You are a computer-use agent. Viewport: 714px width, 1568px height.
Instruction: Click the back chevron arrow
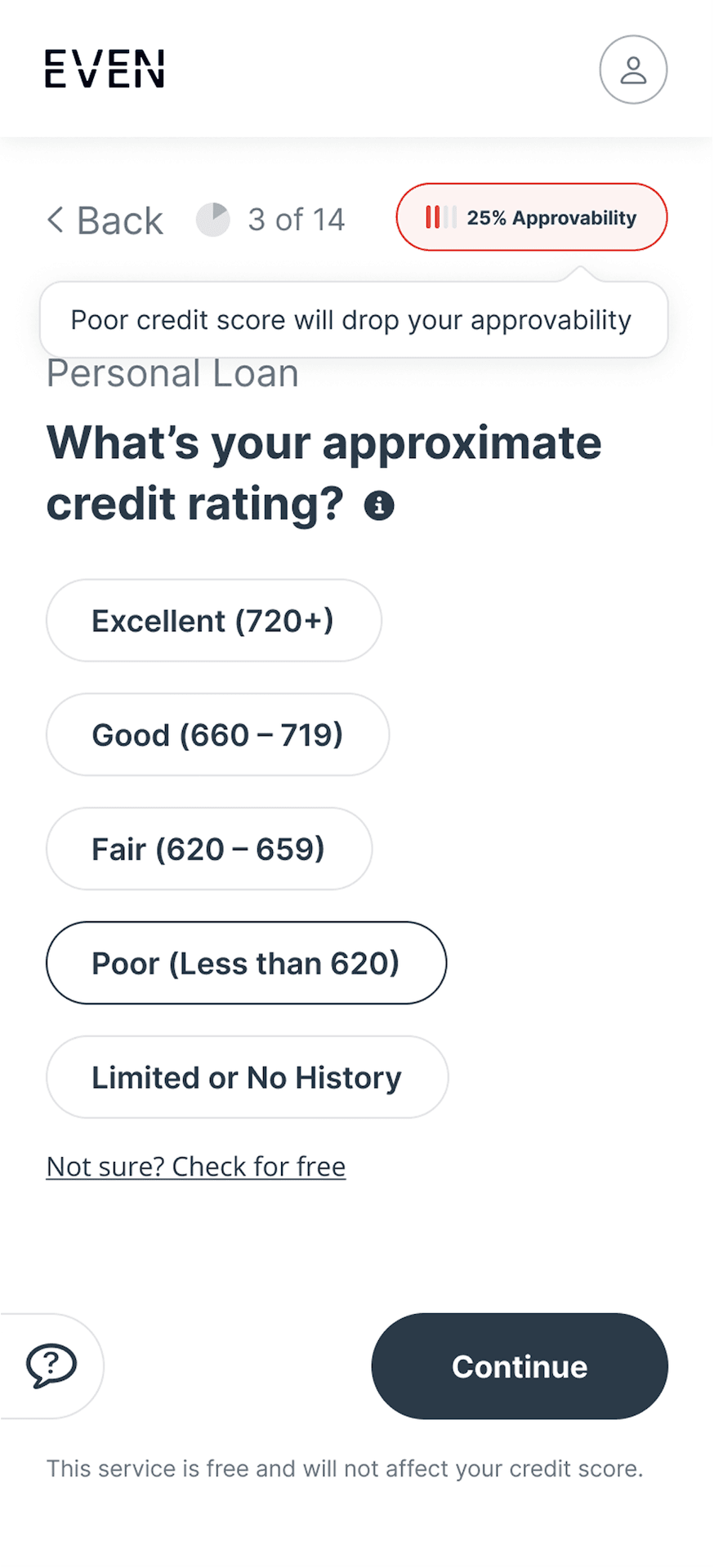pyautogui.click(x=55, y=220)
